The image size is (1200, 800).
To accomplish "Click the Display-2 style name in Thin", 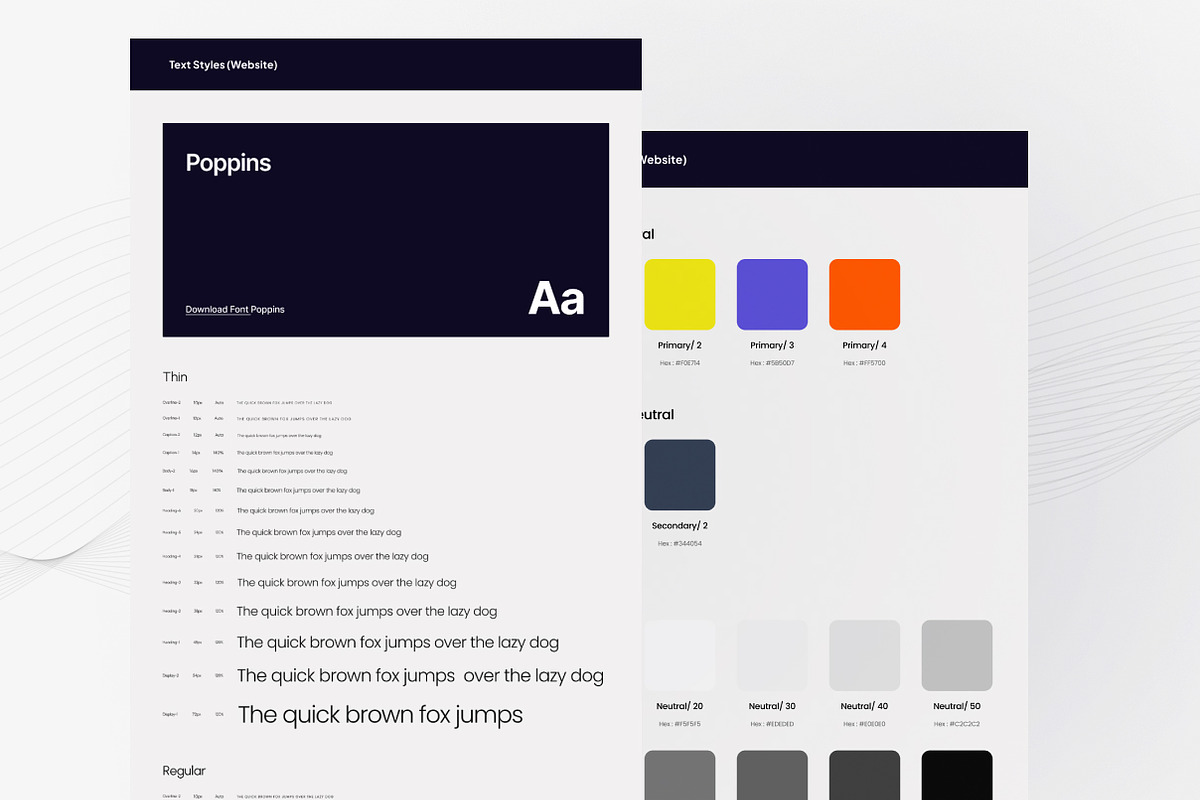I will [170, 676].
